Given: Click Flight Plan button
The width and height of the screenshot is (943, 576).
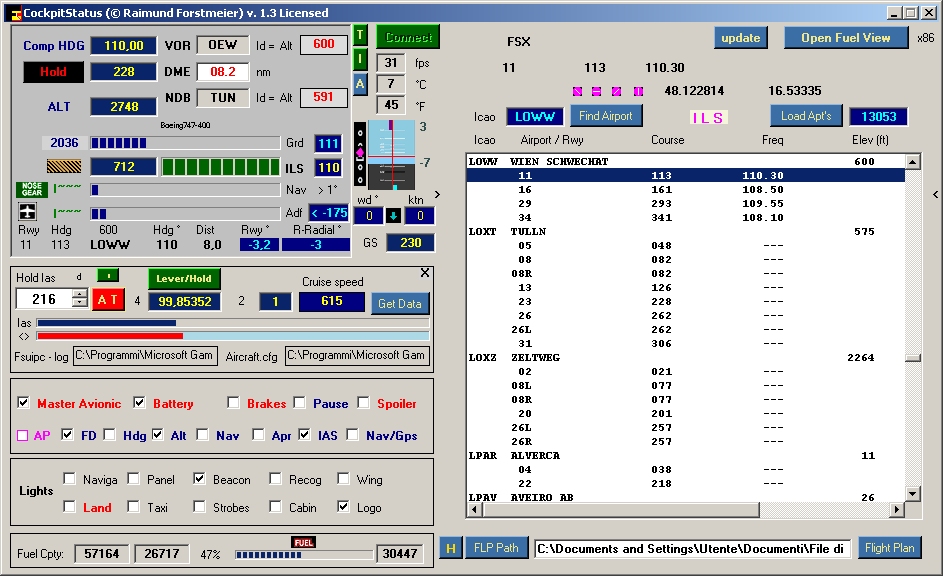Looking at the screenshot, I should pyautogui.click(x=889, y=548).
